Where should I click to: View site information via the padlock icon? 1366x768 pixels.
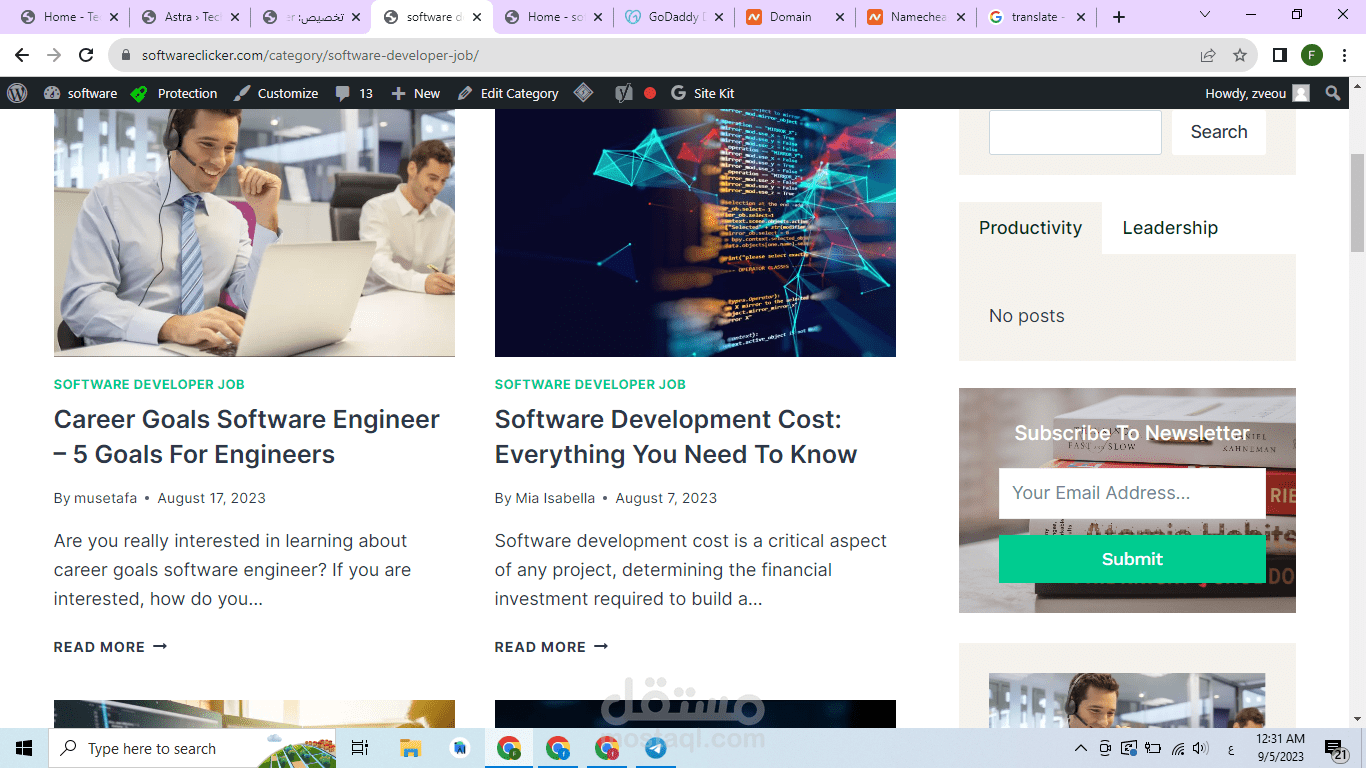click(x=126, y=56)
